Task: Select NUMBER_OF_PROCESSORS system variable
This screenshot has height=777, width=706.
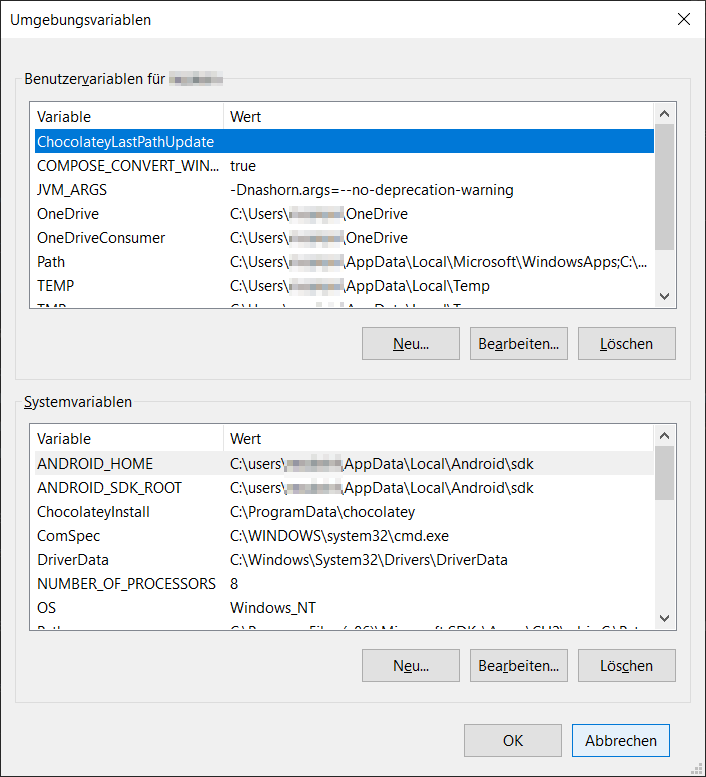Action: click(126, 584)
